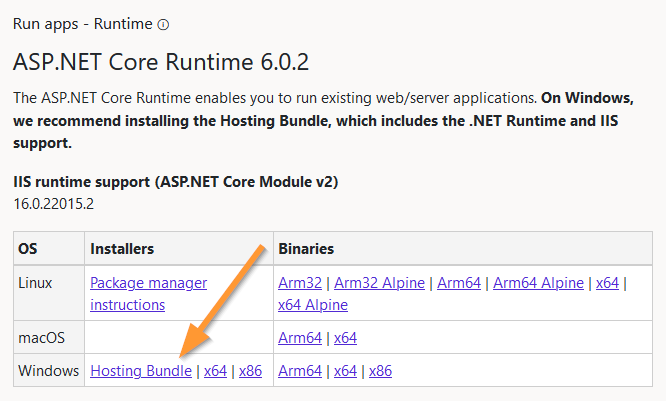Download Windows x86 installer

[x=251, y=371]
